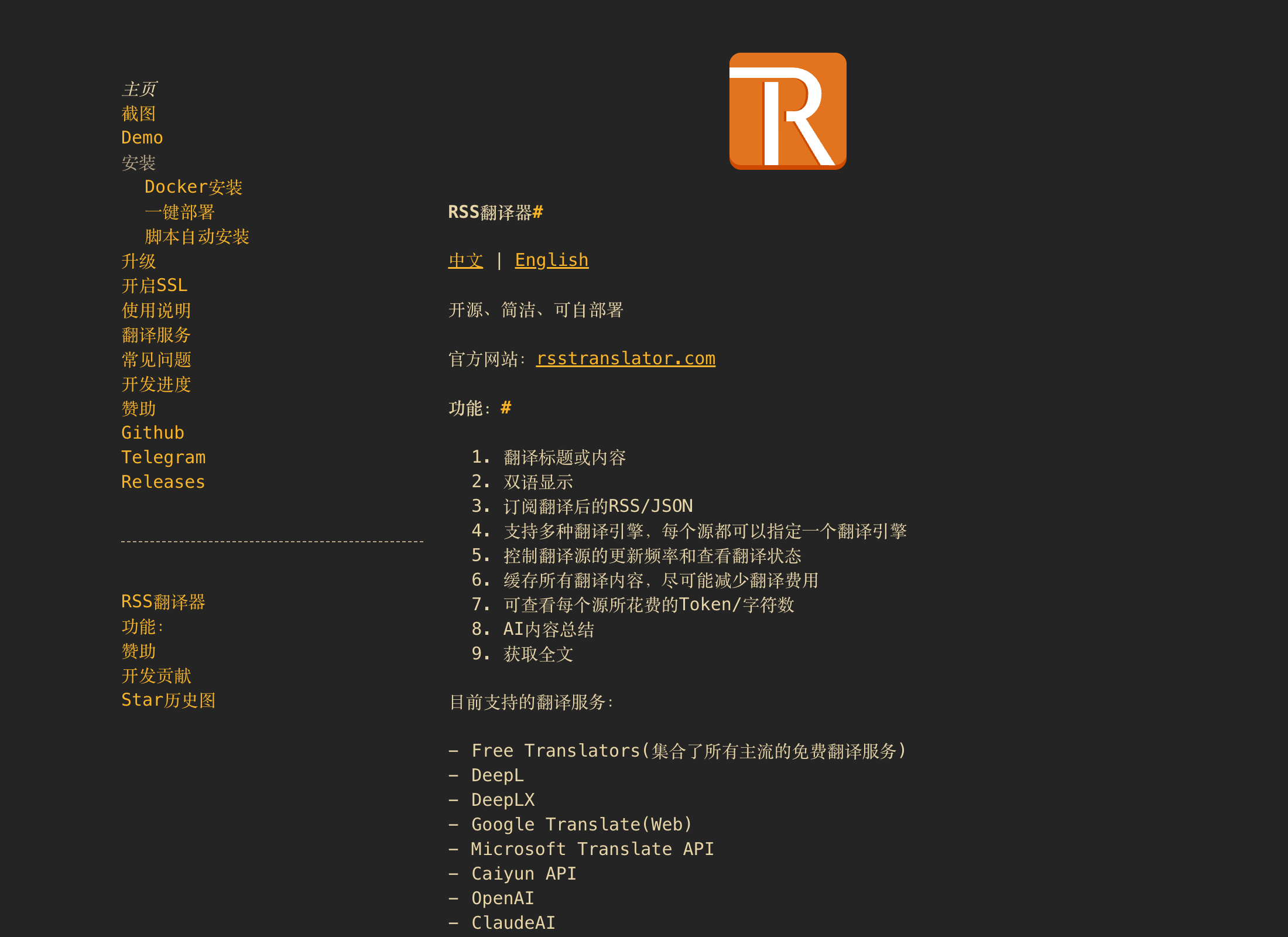Open the rsstranslator.com official site link
1288x937 pixels.
coord(626,358)
